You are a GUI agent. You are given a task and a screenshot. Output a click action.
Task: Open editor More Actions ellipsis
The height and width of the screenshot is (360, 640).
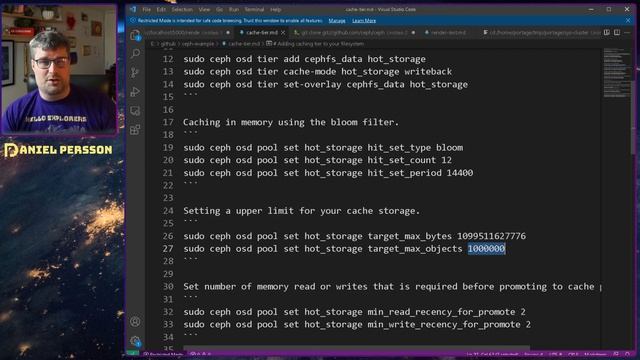point(627,32)
